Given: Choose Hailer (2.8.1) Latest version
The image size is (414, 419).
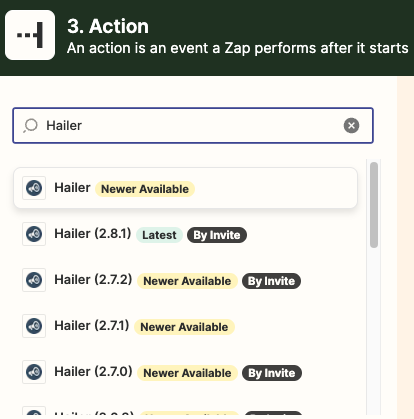Looking at the screenshot, I should [185, 234].
